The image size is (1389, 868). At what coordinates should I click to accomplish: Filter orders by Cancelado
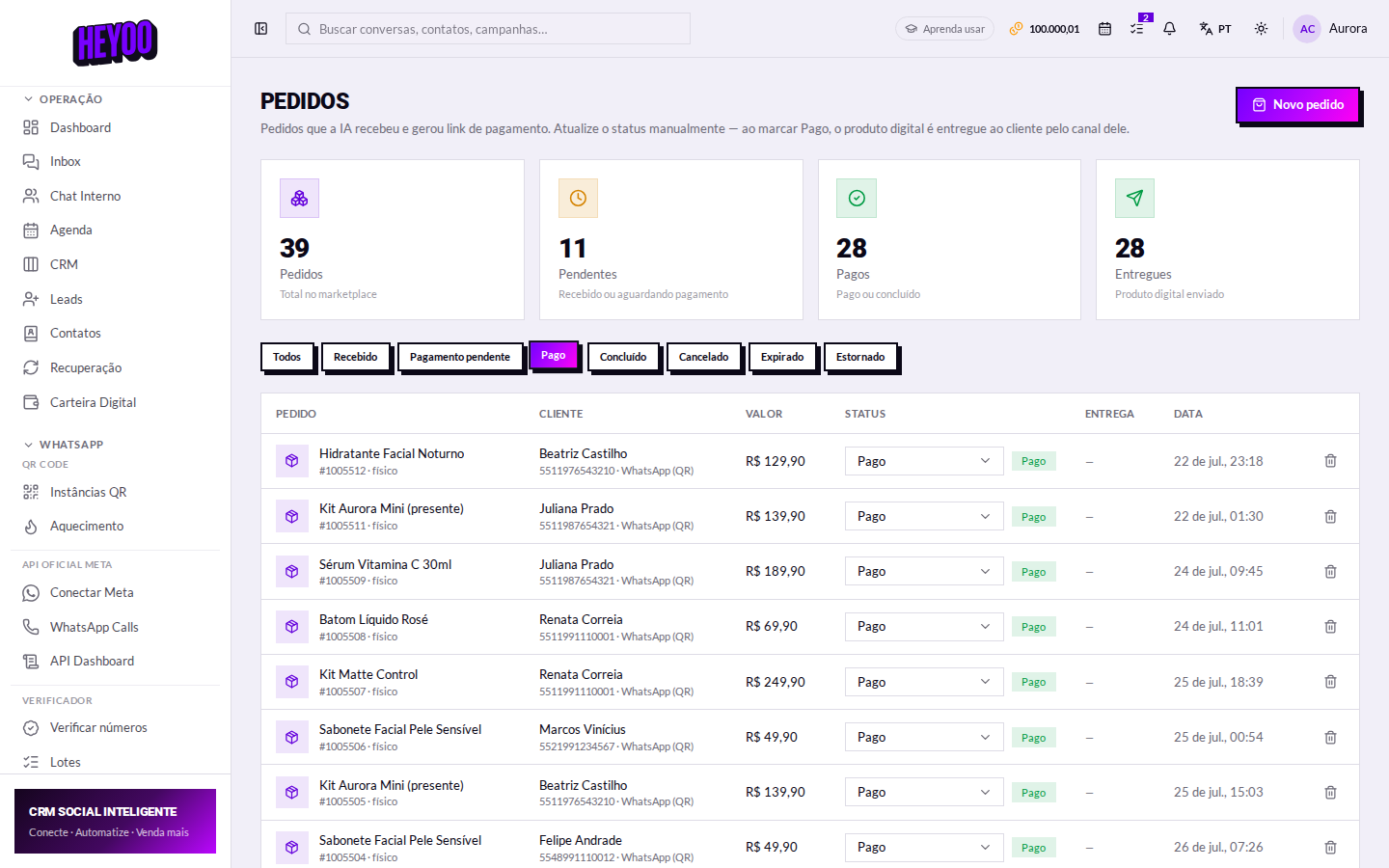(x=703, y=357)
